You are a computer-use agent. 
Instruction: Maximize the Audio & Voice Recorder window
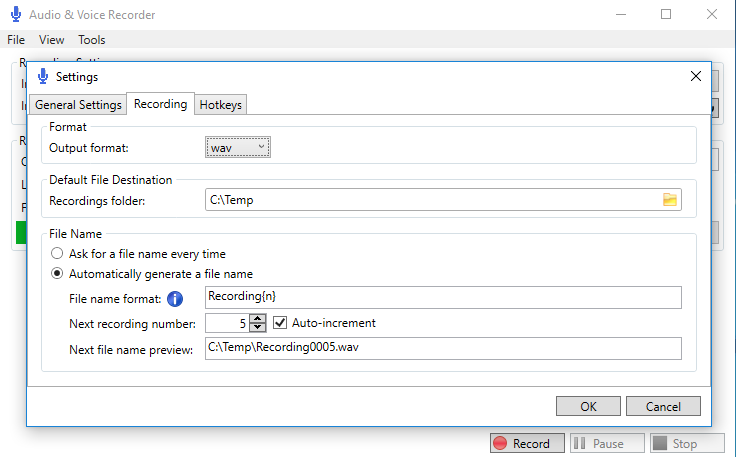(x=666, y=15)
